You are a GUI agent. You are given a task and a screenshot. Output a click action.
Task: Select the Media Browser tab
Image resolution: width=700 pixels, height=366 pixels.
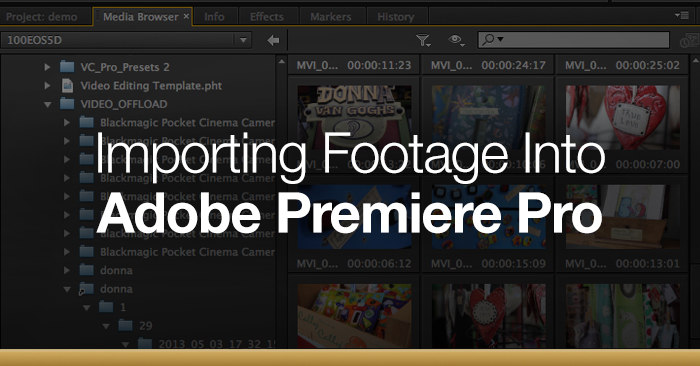[140, 17]
